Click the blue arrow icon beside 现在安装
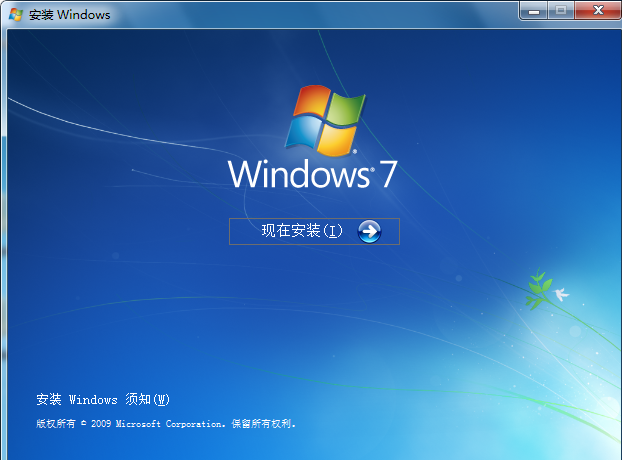Screen dimensions: 622x460 point(369,231)
